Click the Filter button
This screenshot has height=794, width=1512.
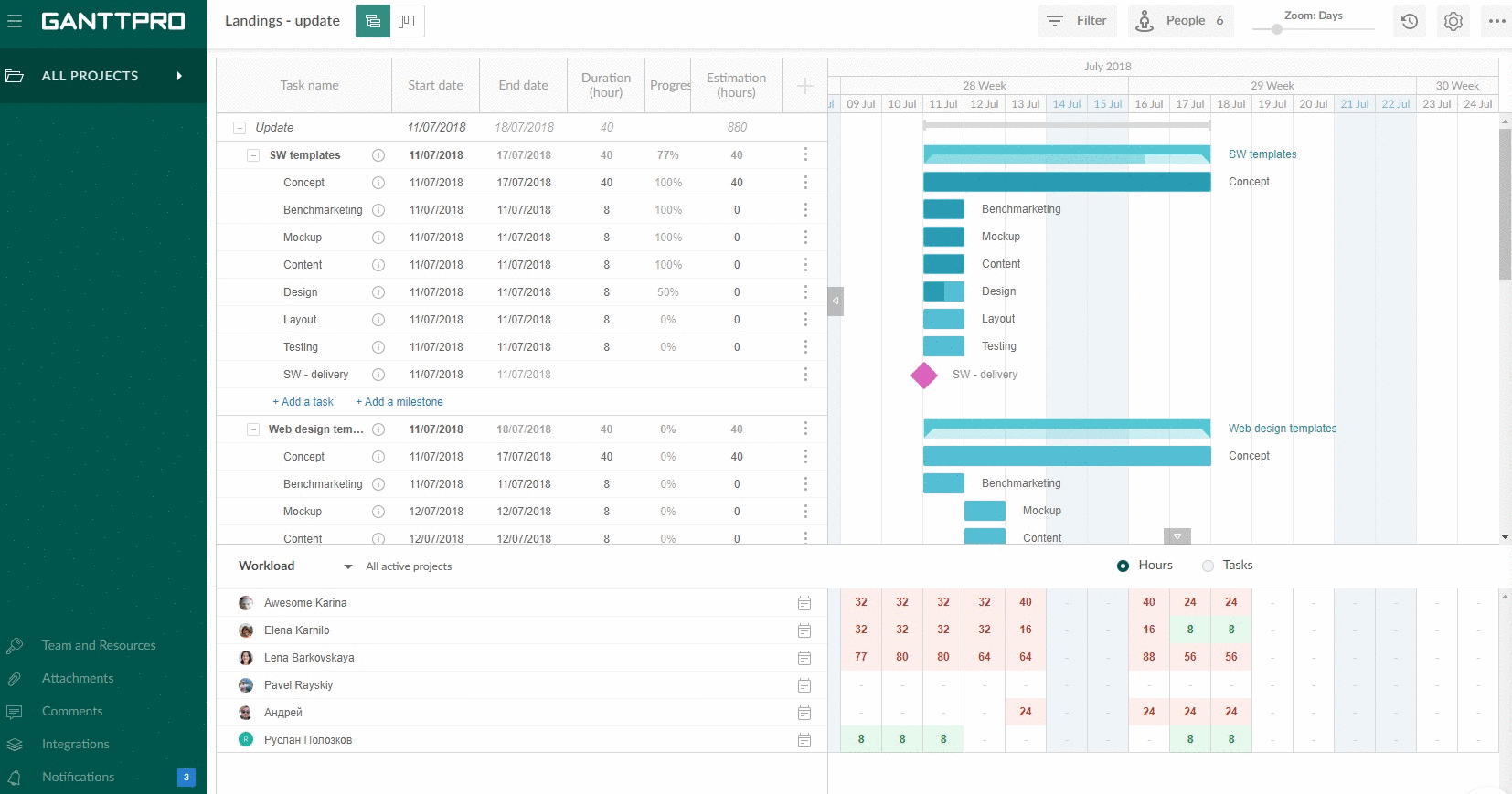click(x=1077, y=21)
